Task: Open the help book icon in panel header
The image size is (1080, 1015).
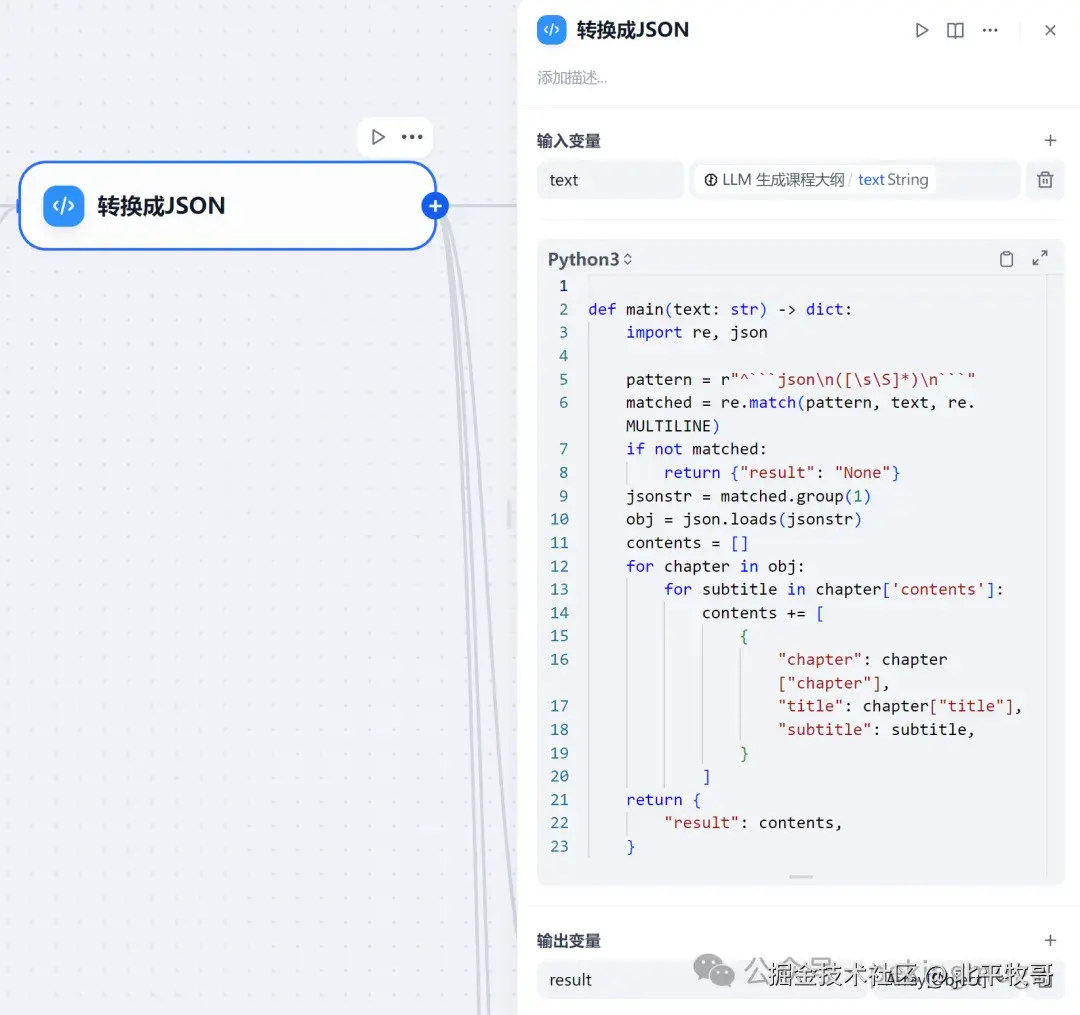Action: coord(955,30)
